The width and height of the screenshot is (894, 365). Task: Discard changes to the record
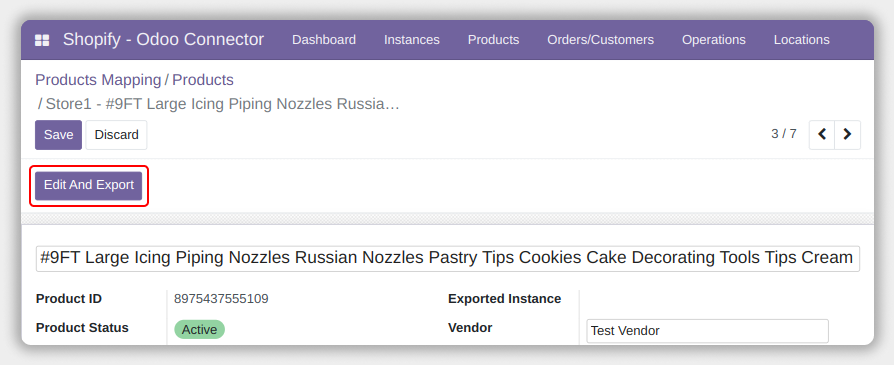pyautogui.click(x=116, y=135)
